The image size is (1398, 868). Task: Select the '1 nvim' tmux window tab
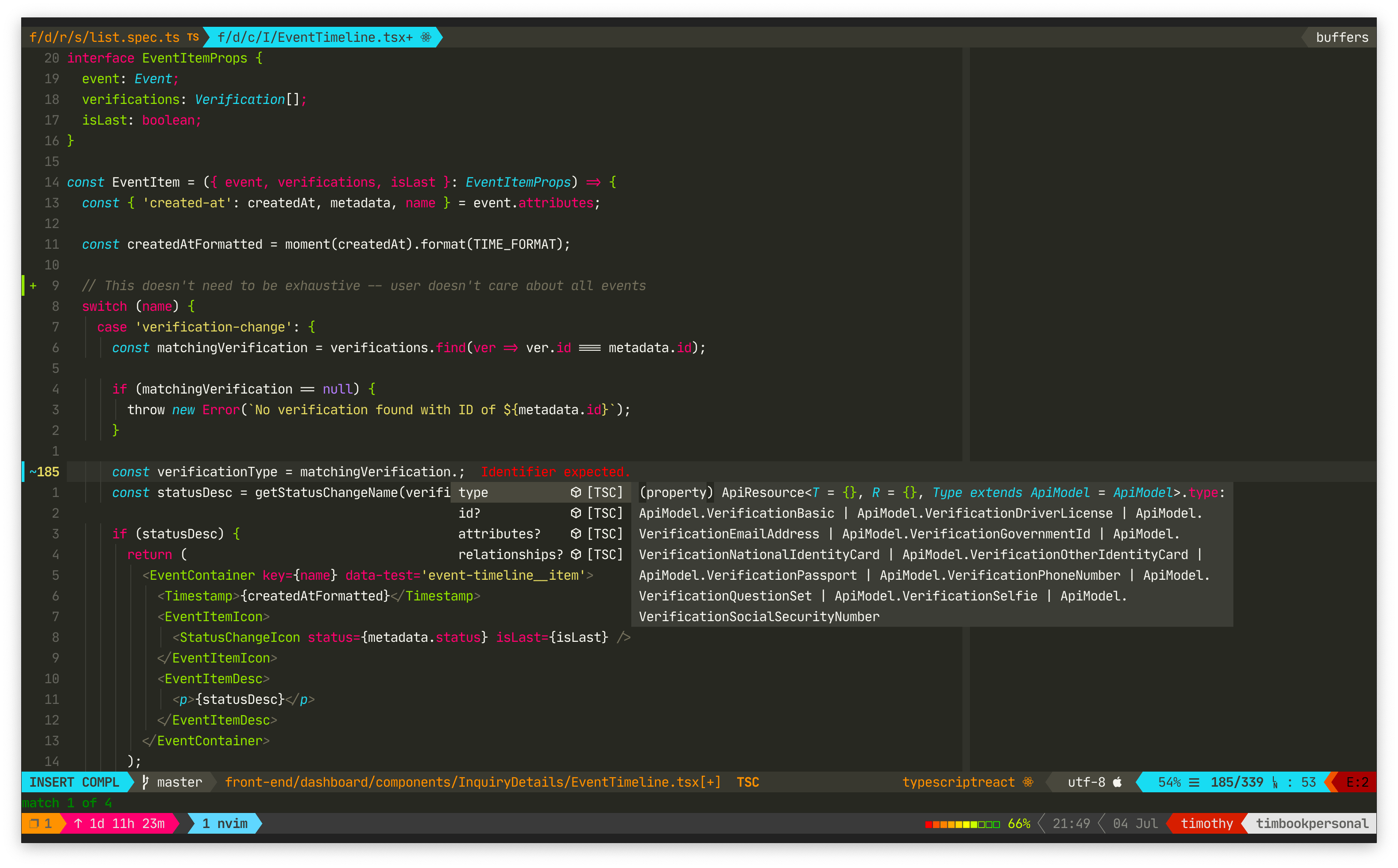(x=224, y=823)
